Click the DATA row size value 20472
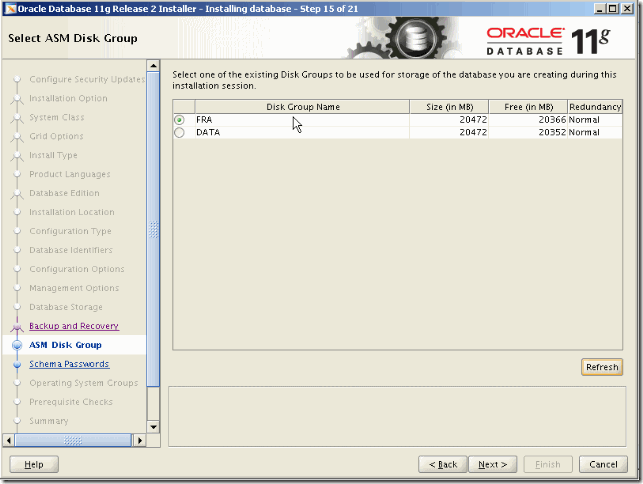 tap(449, 132)
